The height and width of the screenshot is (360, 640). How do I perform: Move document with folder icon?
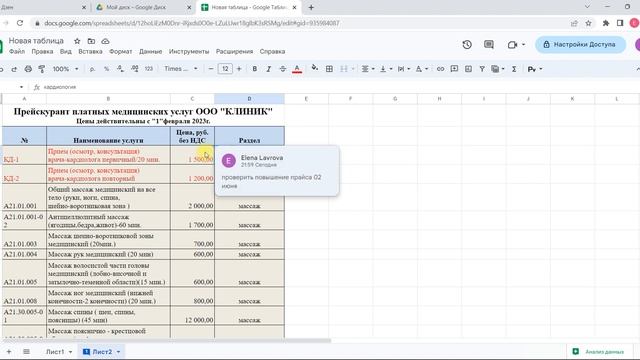click(x=91, y=41)
